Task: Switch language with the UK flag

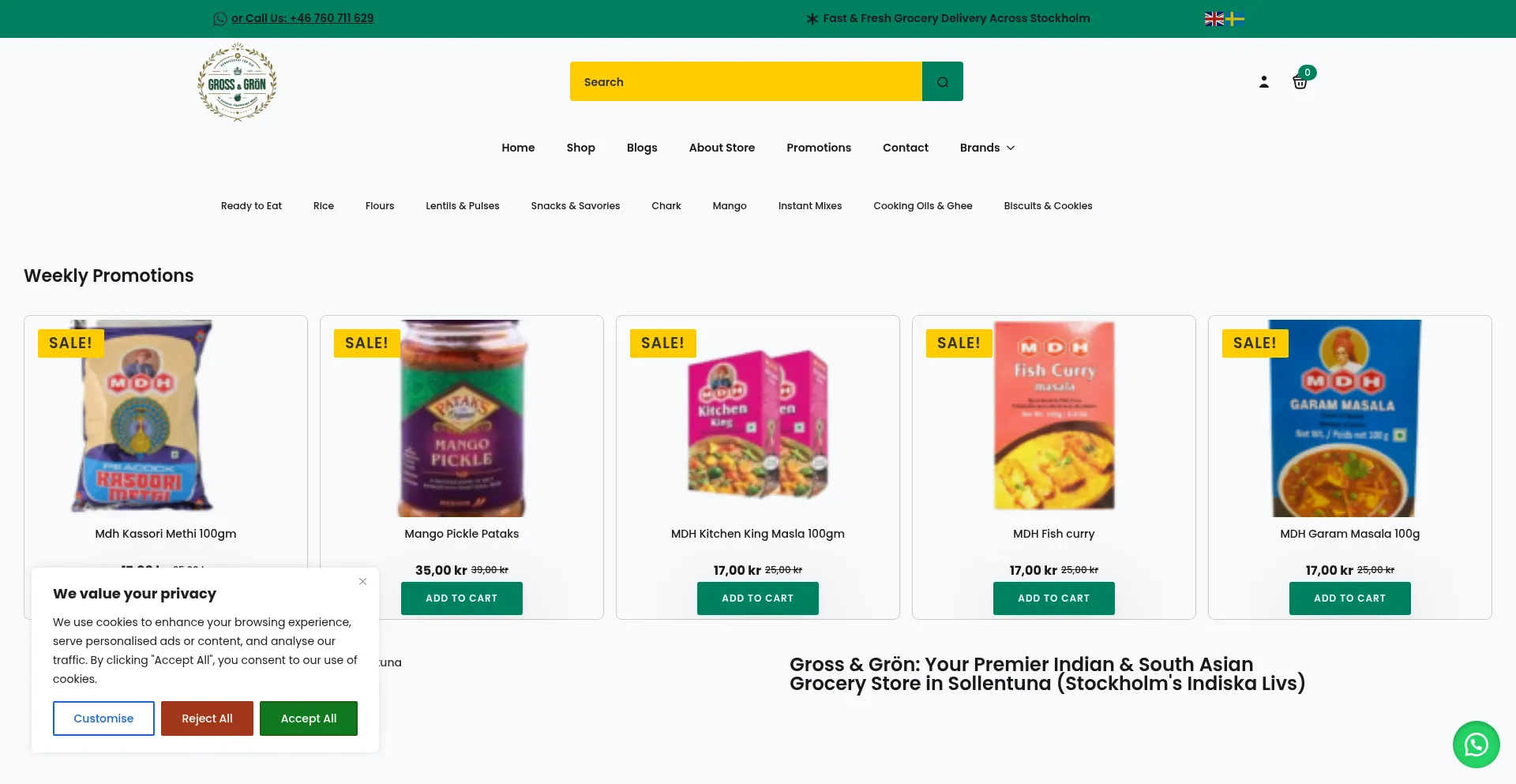Action: [1214, 19]
